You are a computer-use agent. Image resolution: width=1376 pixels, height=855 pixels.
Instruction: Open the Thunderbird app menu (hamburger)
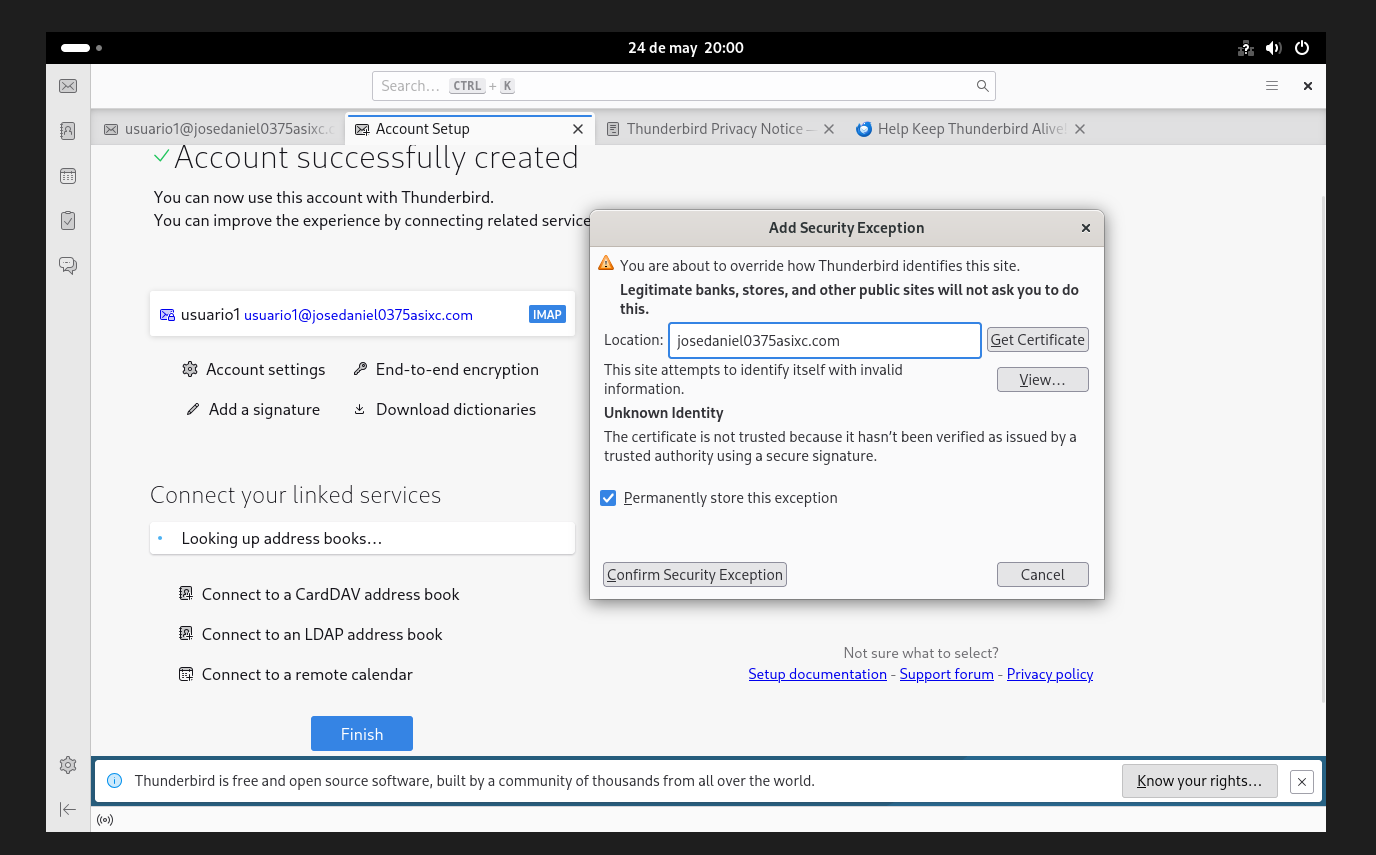1272,86
